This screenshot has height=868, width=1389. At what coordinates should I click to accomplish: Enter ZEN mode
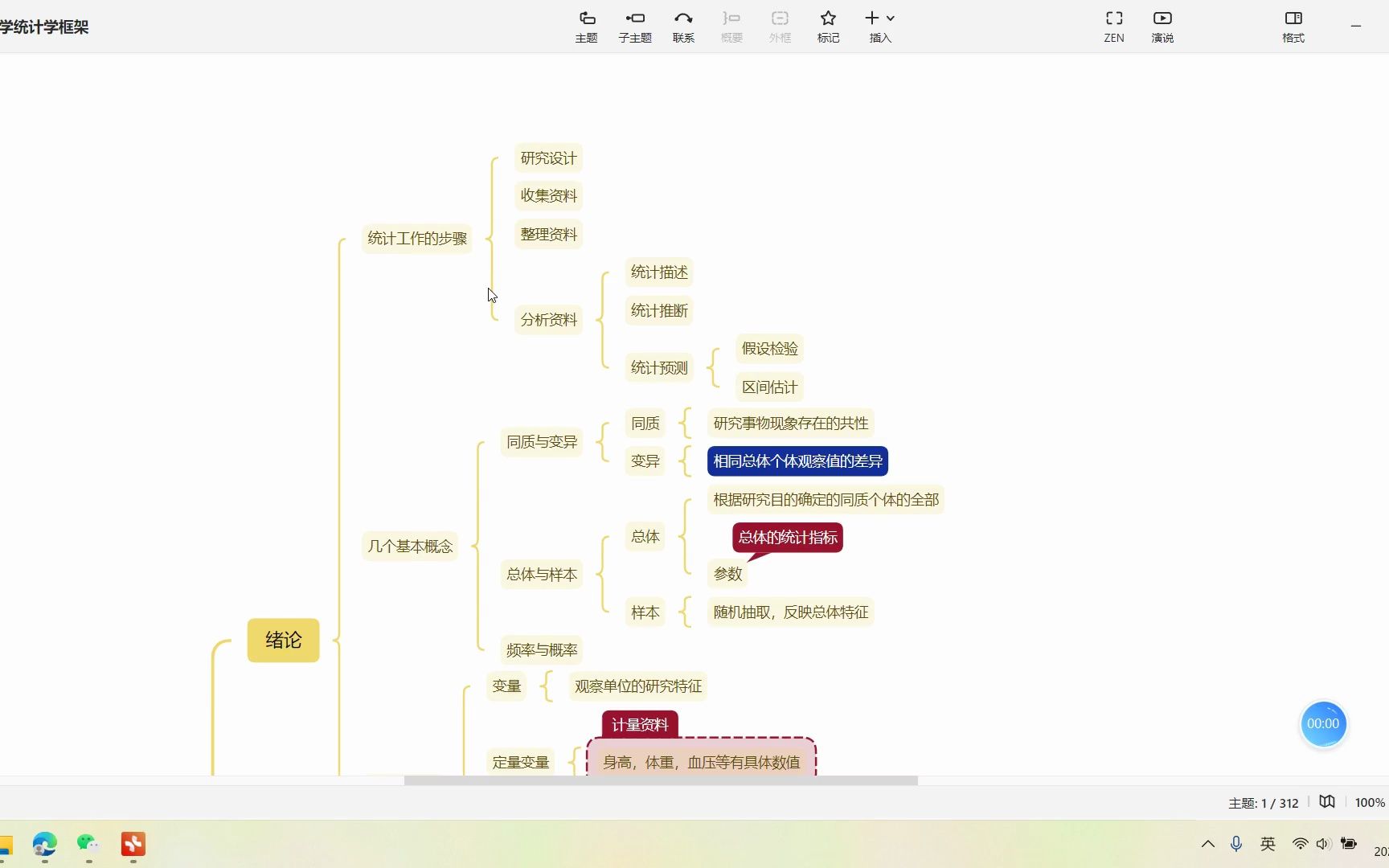(x=1114, y=27)
